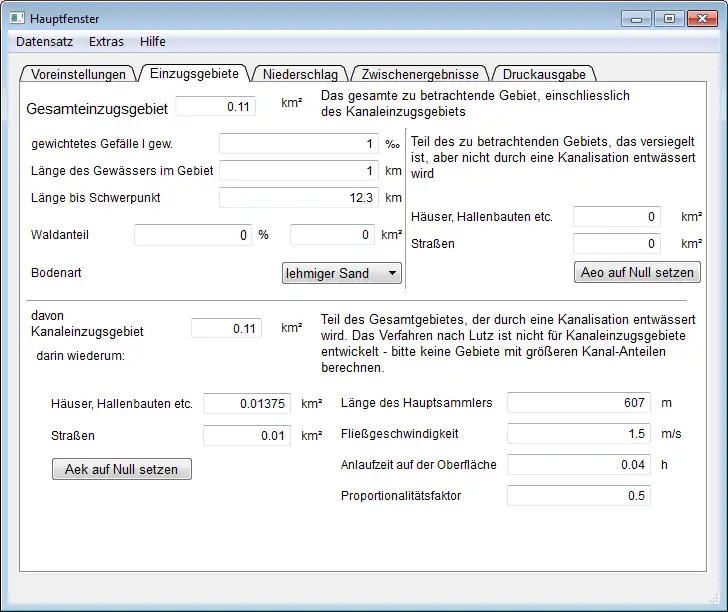Viewport: 728px width, 612px height.
Task: Open the Hilfe menu
Action: (x=153, y=42)
